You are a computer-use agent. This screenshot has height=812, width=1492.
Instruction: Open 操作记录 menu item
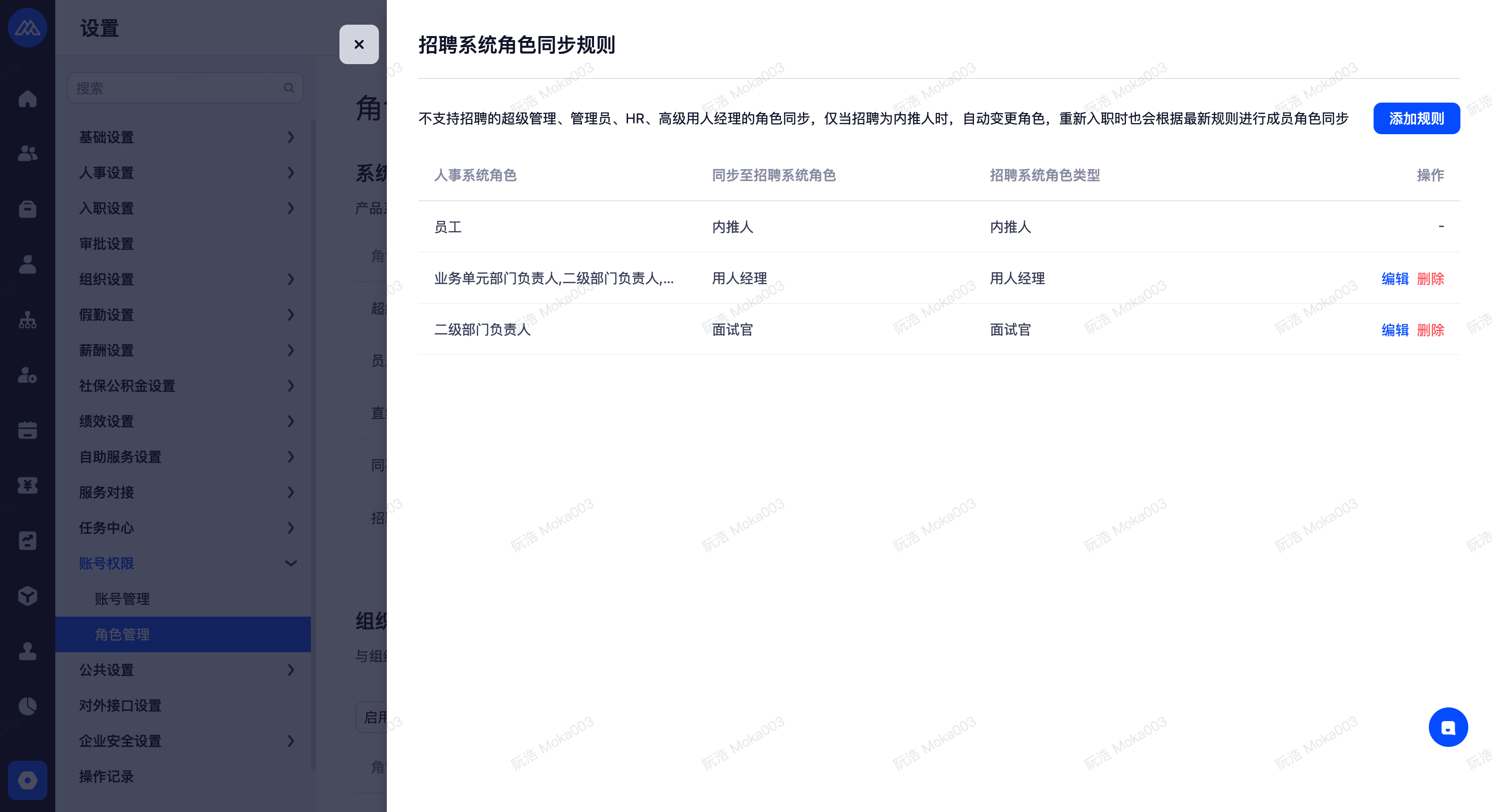[107, 776]
